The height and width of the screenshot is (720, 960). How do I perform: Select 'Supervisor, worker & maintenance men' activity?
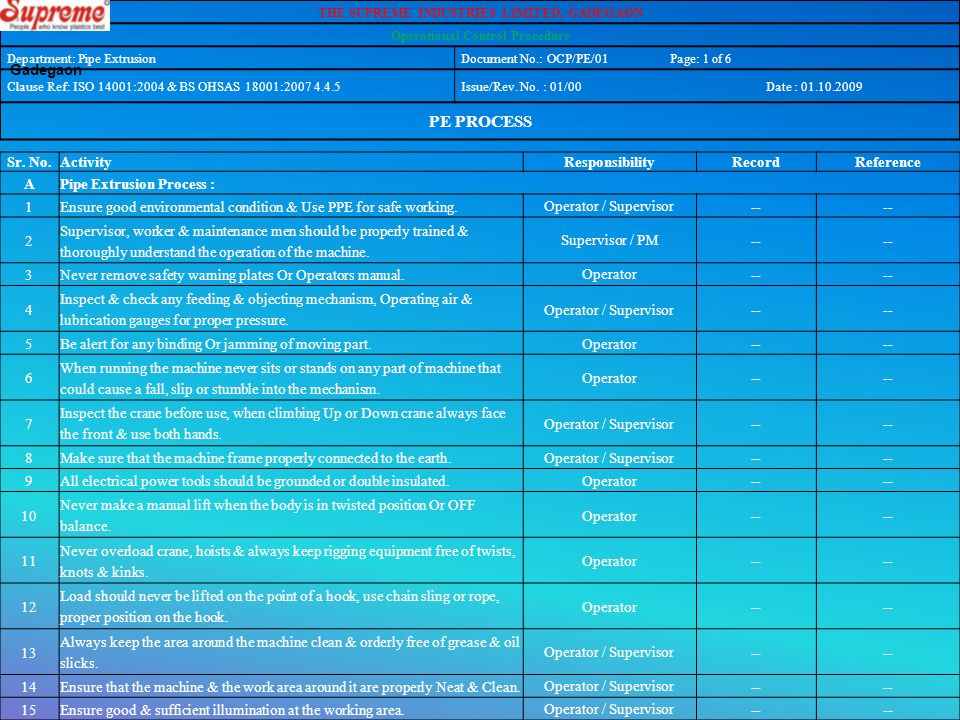(291, 241)
